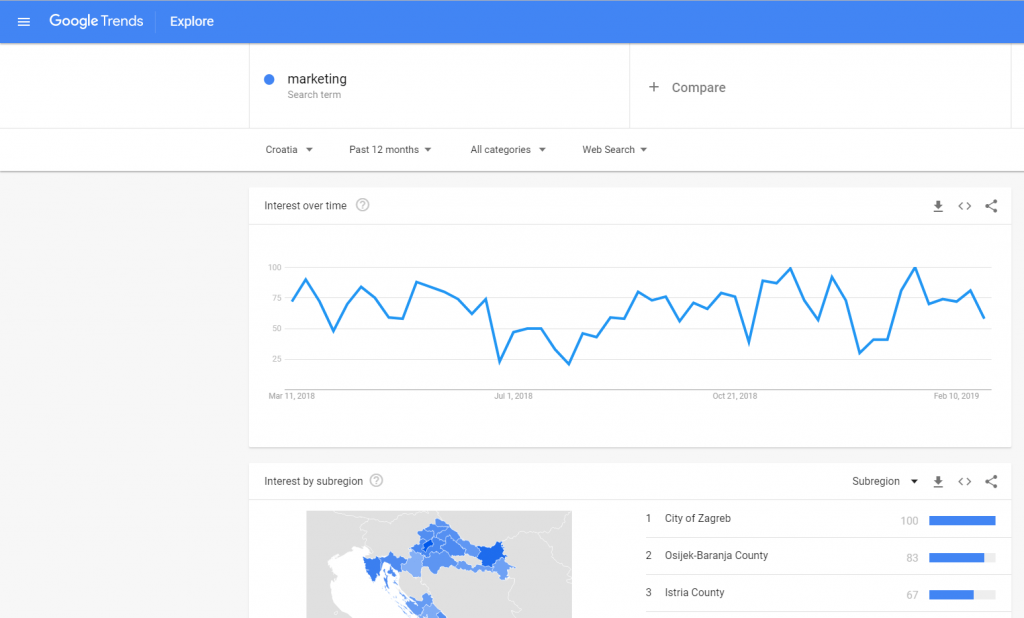Share the Interest over time chart
The image size is (1024, 618).
tap(991, 206)
